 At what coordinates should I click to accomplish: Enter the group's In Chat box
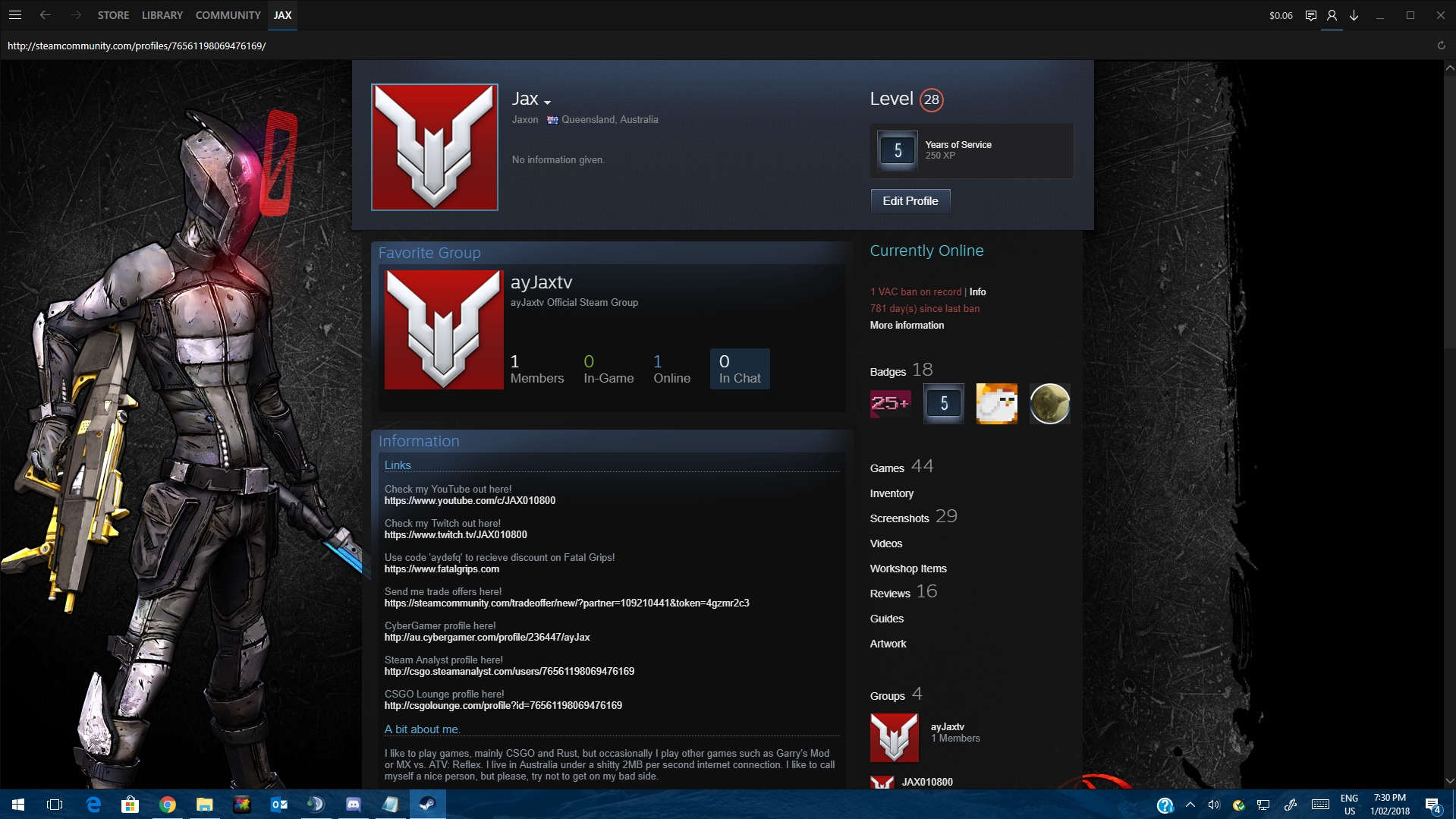740,369
